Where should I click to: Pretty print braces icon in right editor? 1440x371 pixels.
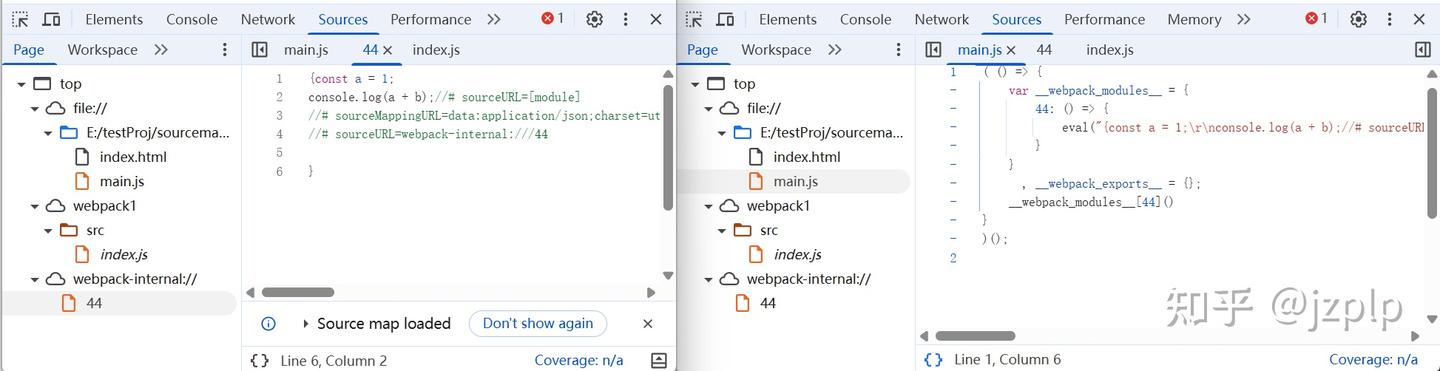point(933,360)
